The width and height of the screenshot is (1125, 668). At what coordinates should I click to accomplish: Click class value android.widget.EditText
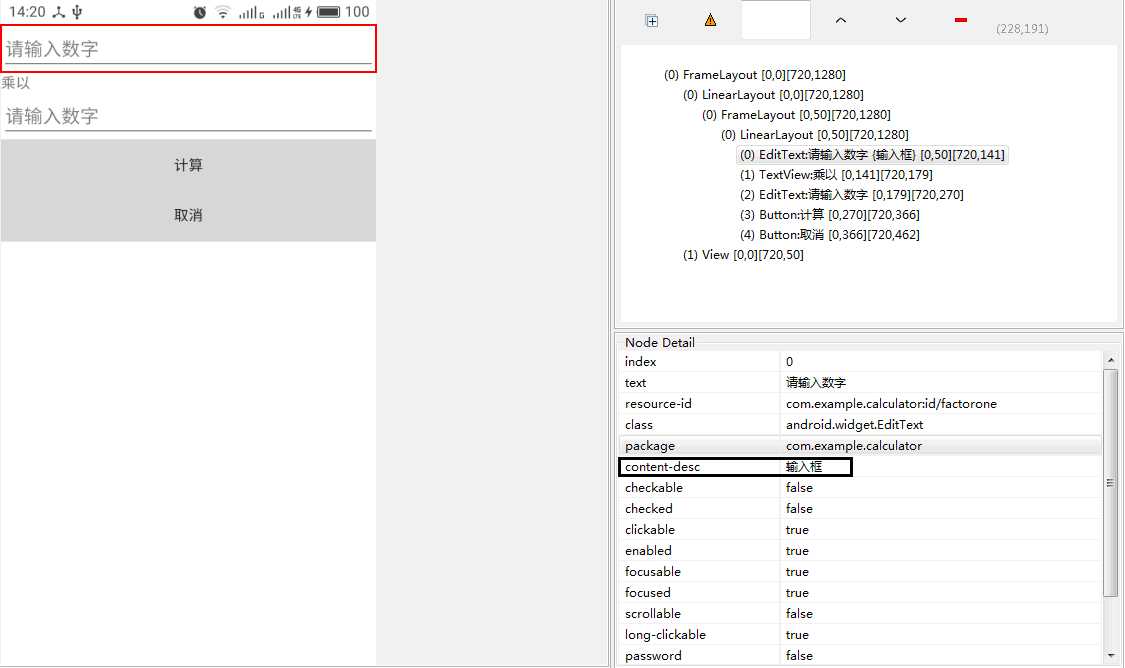855,425
